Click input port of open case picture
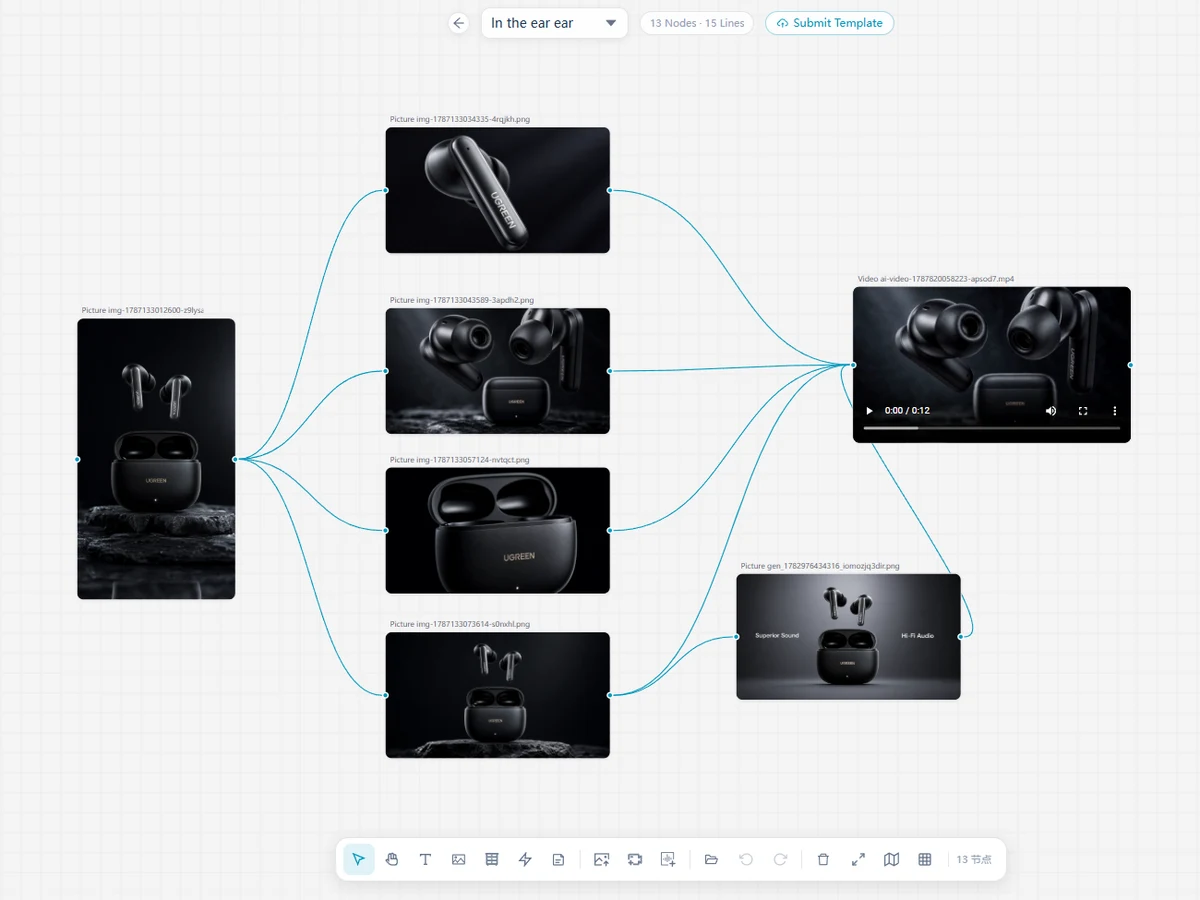Image resolution: width=1200 pixels, height=900 pixels. pos(386,530)
